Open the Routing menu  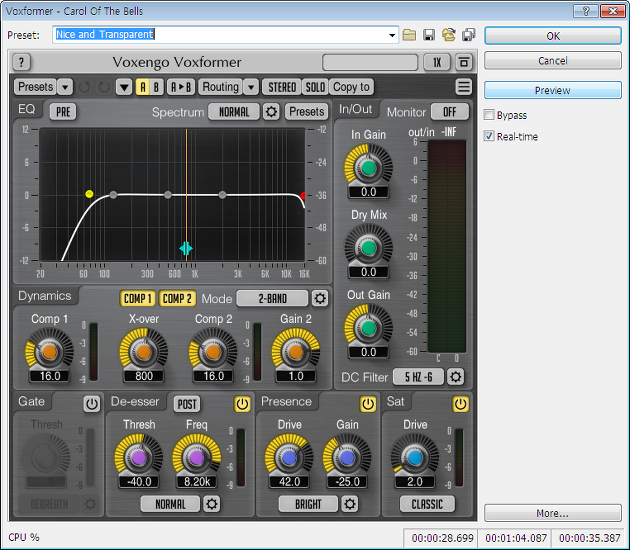point(221,87)
